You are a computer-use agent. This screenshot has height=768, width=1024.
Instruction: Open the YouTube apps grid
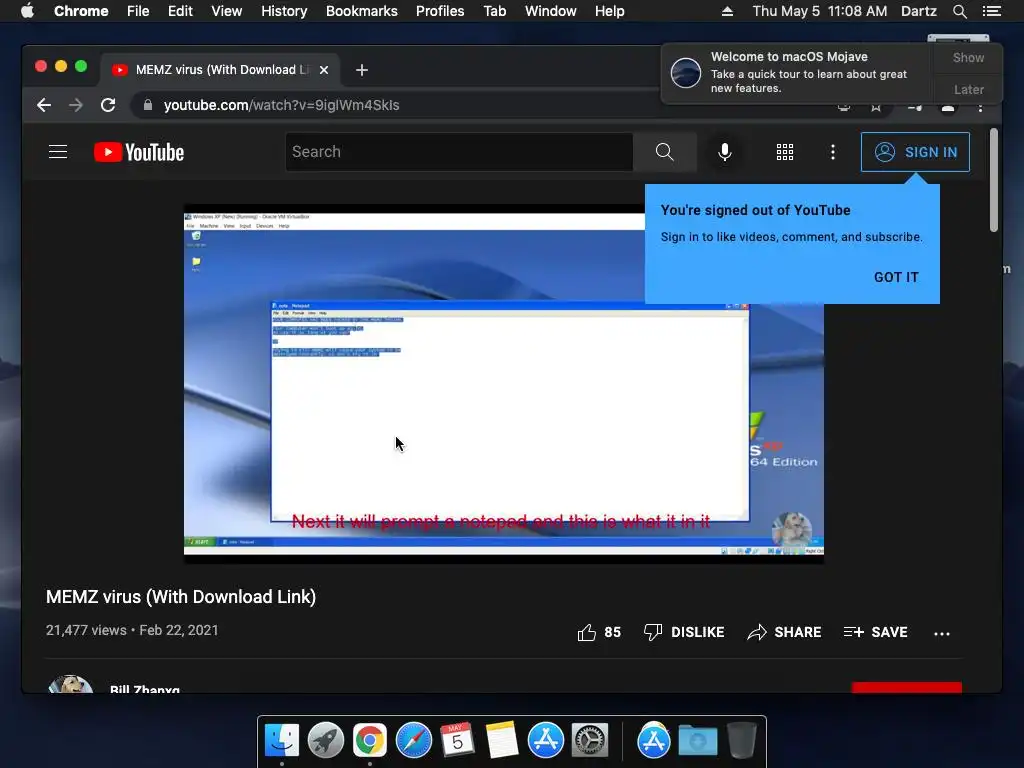784,152
